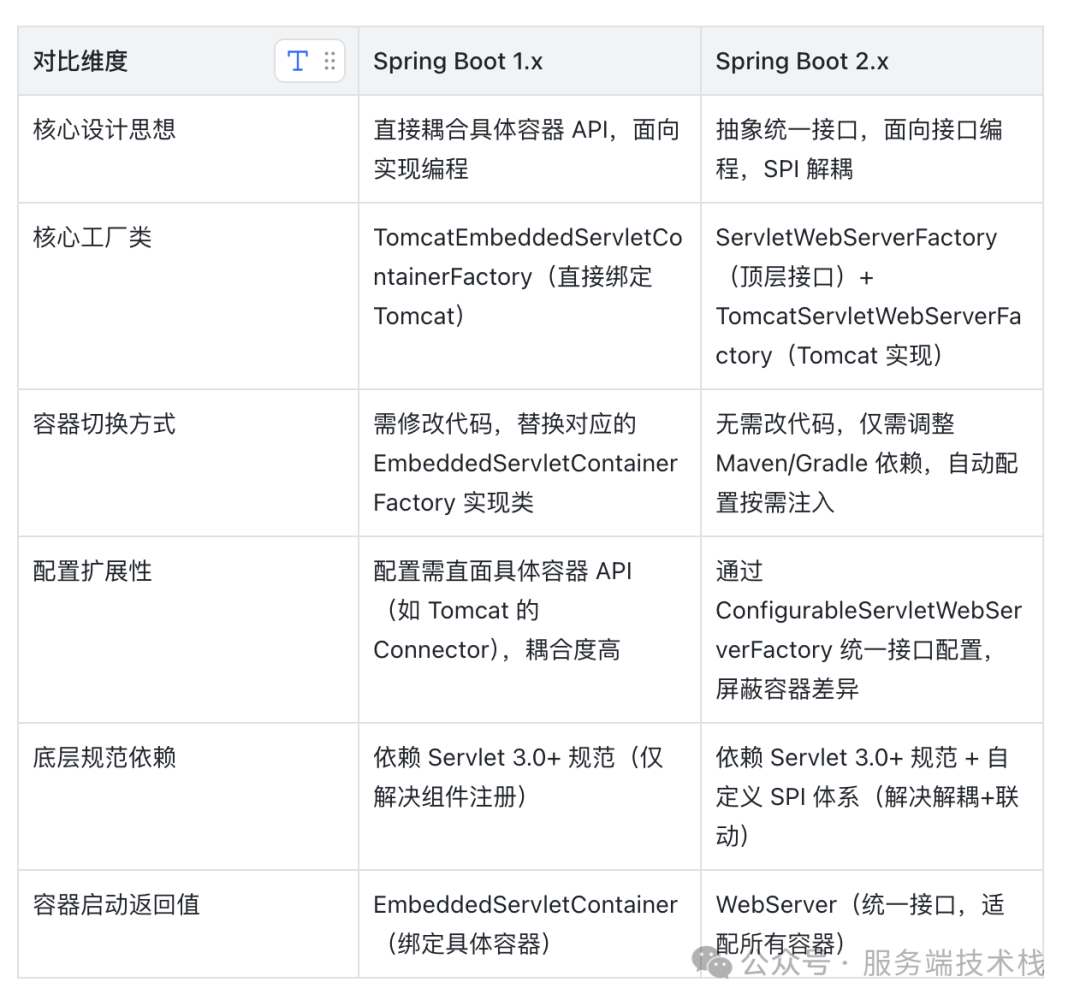This screenshot has width=1080, height=1006.
Task: Select the 无需改代码 cell under Spring Boot 2.x
Action: (870, 462)
